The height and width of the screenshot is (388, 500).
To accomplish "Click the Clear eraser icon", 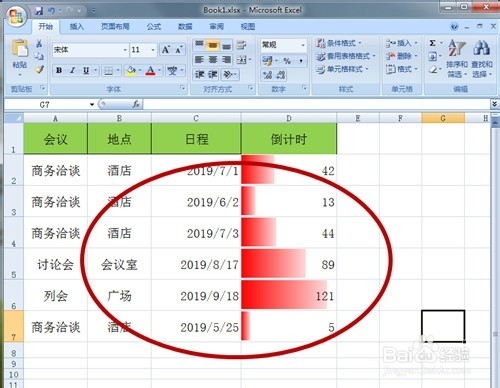I will (x=433, y=70).
